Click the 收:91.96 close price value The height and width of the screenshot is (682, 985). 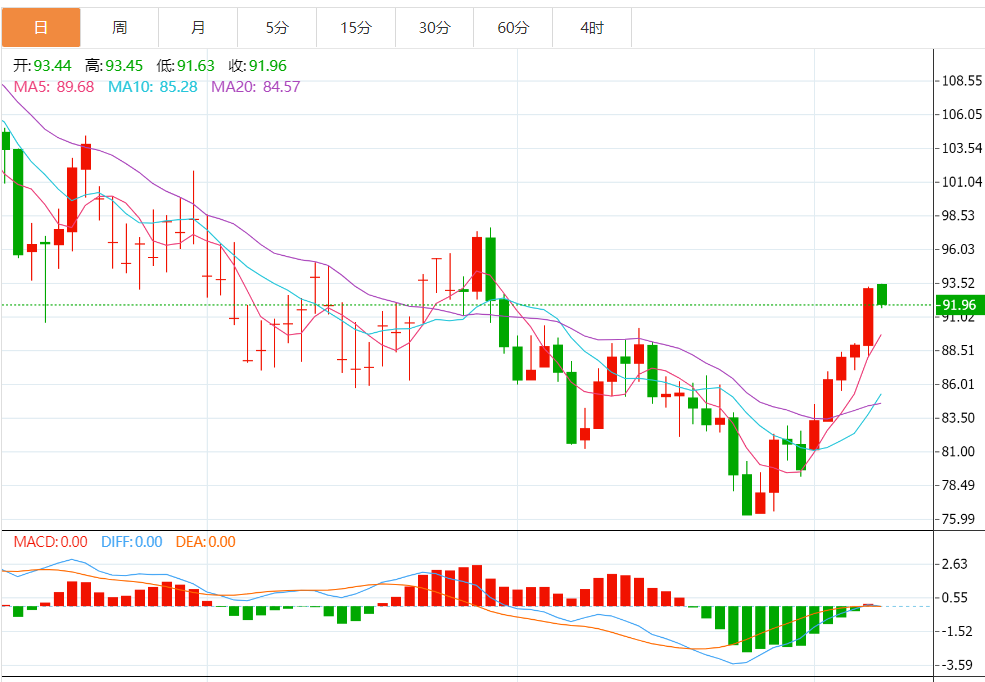pyautogui.click(x=258, y=66)
